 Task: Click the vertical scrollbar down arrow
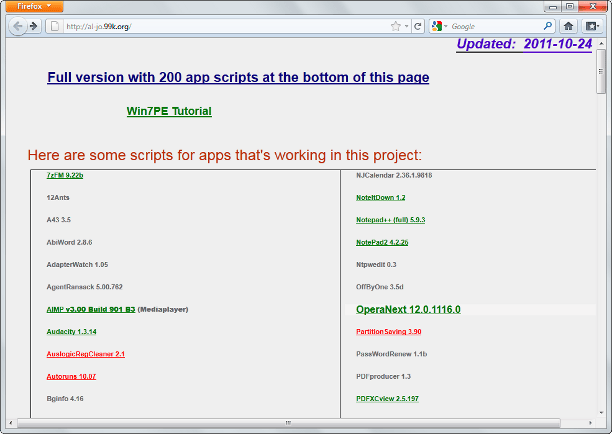tap(601, 413)
